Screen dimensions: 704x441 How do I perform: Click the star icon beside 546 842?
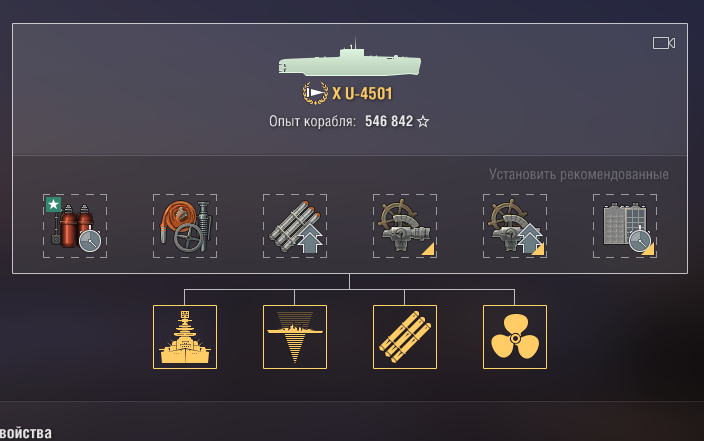(x=423, y=121)
